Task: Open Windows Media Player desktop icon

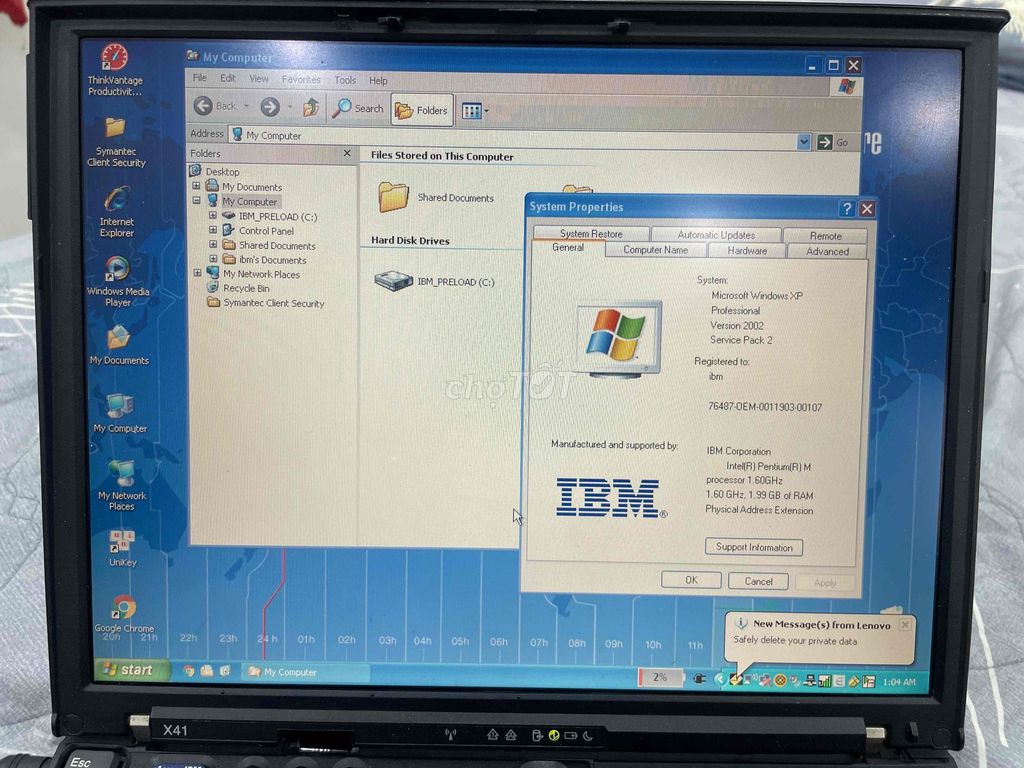Action: click(118, 281)
